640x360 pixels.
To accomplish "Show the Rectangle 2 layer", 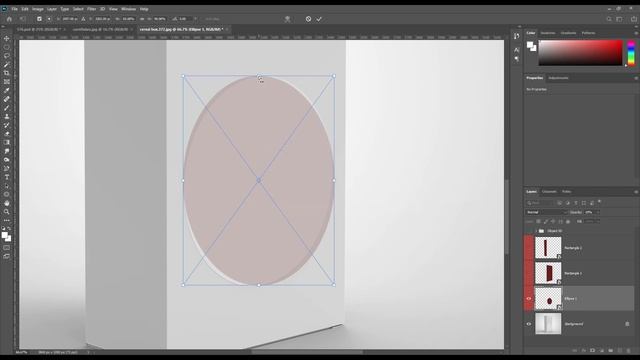I will pyautogui.click(x=529, y=248).
